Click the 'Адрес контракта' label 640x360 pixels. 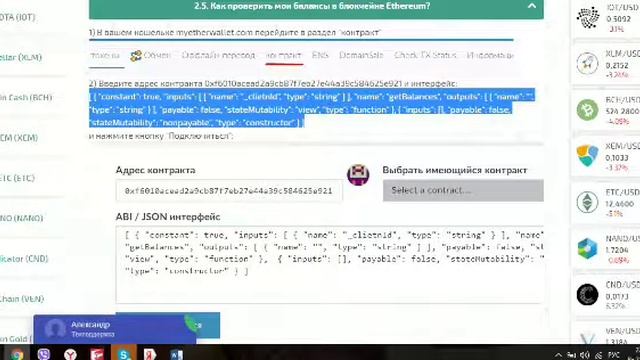pos(156,170)
